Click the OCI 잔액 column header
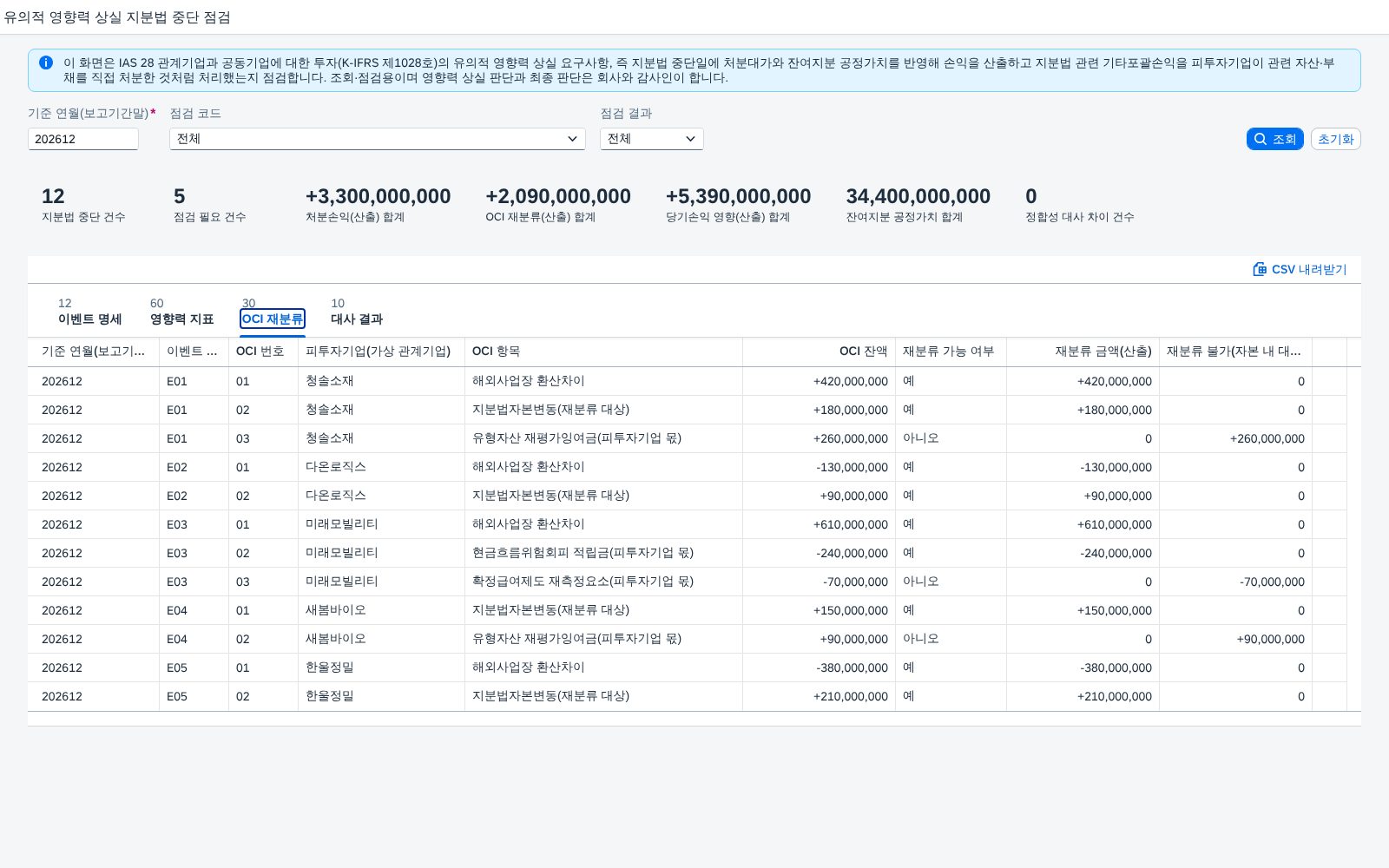 click(x=820, y=352)
